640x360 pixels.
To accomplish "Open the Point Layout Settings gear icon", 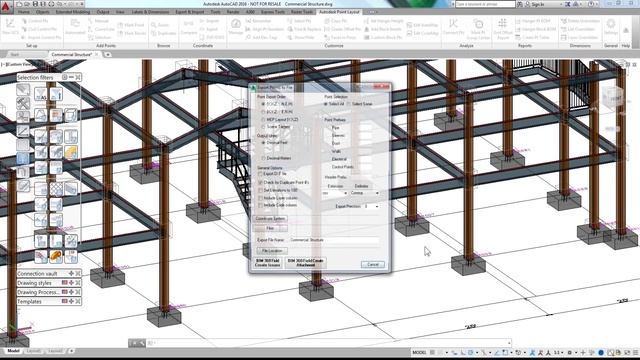I will click(x=611, y=27).
